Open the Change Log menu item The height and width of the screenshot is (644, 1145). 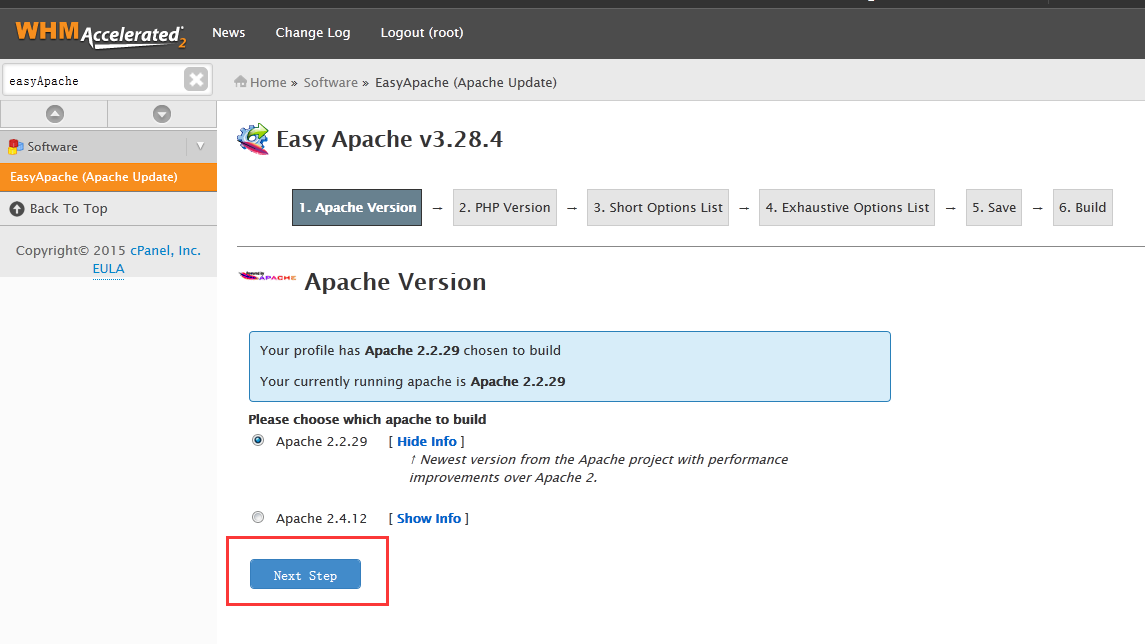click(x=312, y=32)
